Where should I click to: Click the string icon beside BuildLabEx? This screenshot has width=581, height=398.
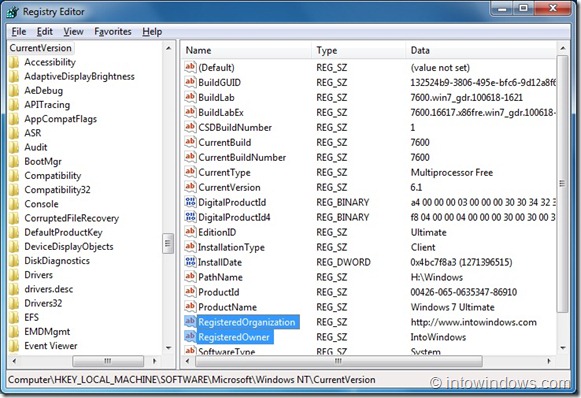point(190,112)
